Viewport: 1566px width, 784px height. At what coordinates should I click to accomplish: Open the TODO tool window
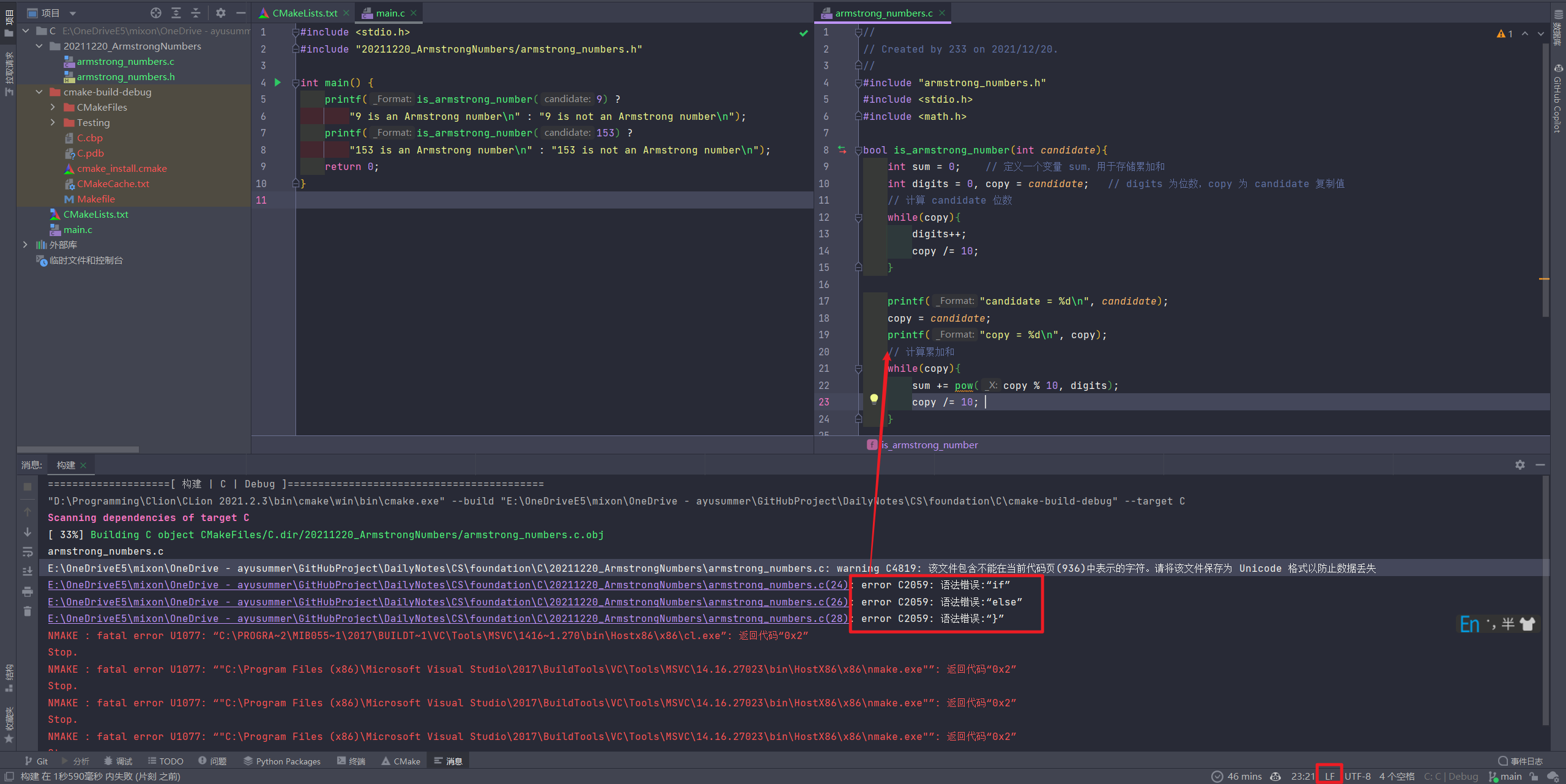[x=165, y=761]
